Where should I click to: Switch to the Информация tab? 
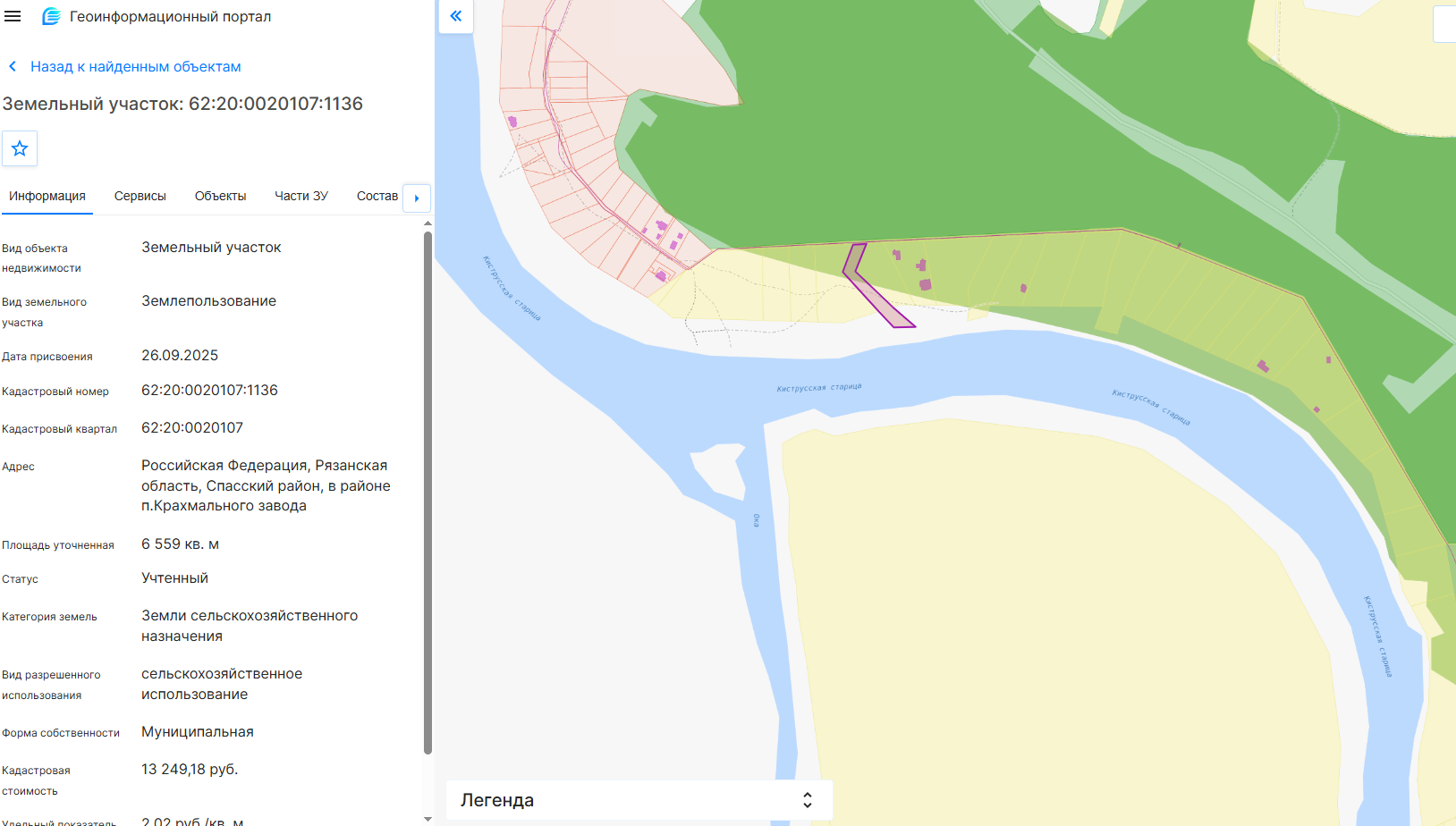pos(47,196)
